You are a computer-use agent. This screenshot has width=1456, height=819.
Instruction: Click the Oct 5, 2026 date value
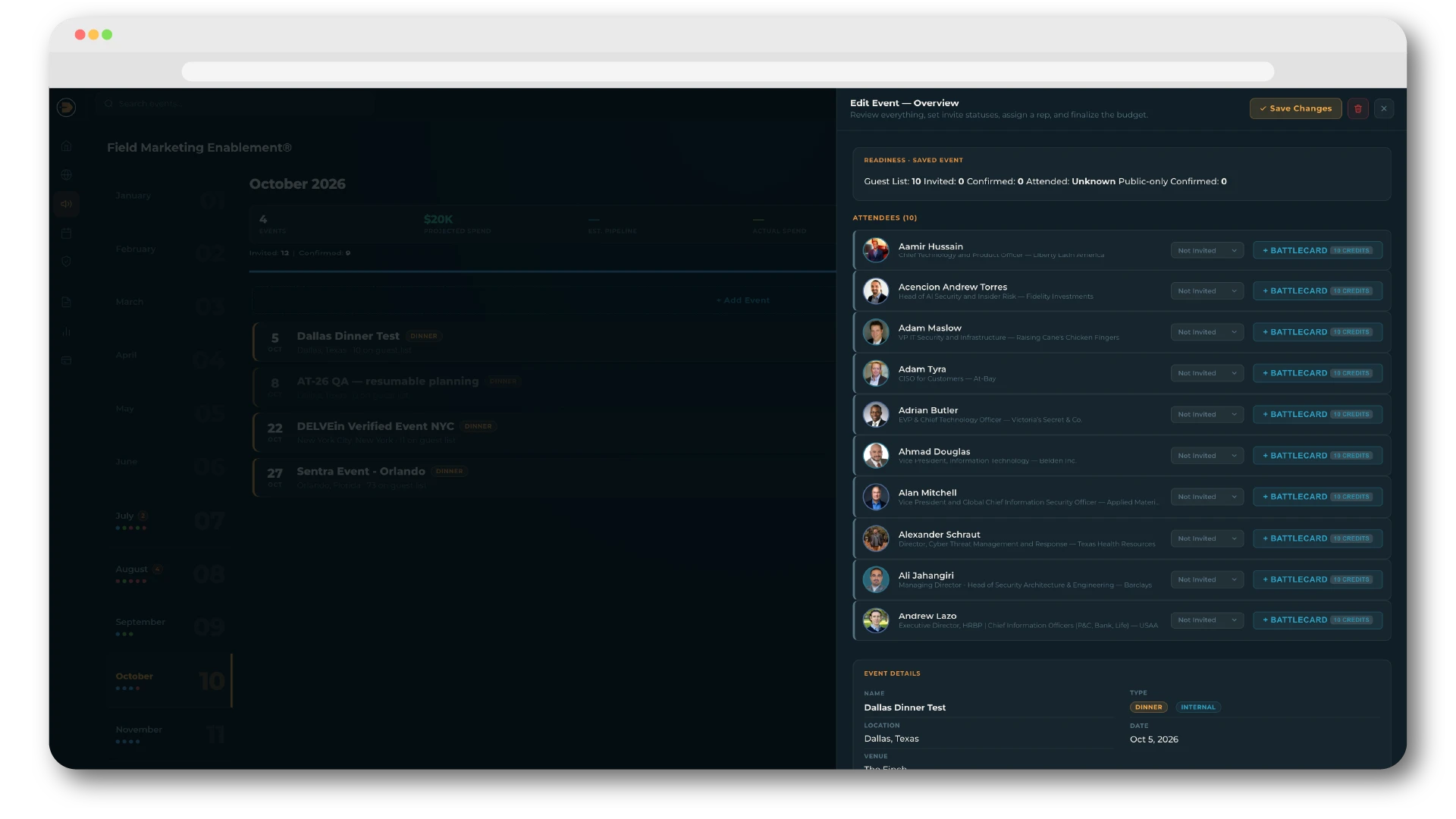1153,739
